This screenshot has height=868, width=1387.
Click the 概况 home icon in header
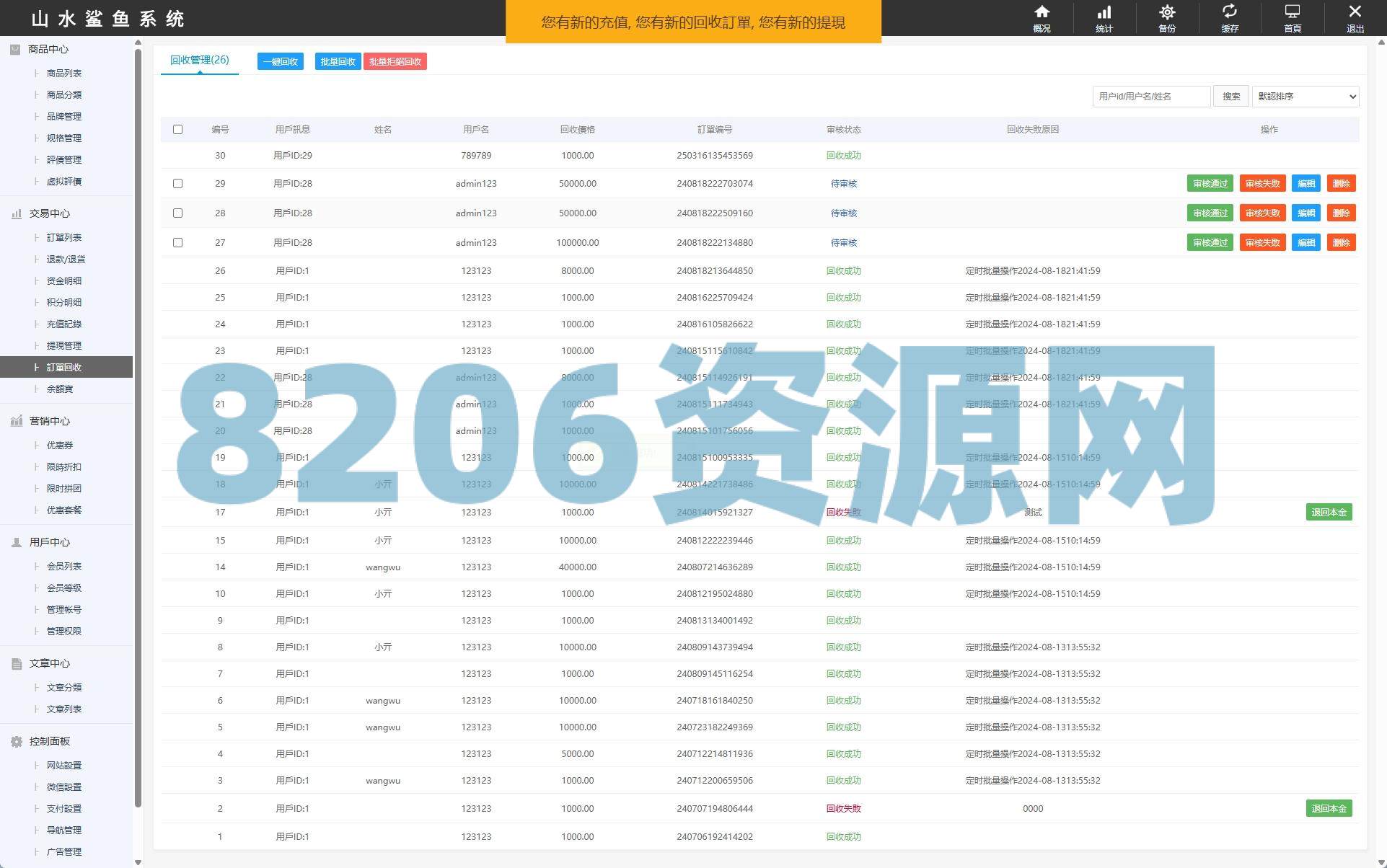(x=1042, y=12)
